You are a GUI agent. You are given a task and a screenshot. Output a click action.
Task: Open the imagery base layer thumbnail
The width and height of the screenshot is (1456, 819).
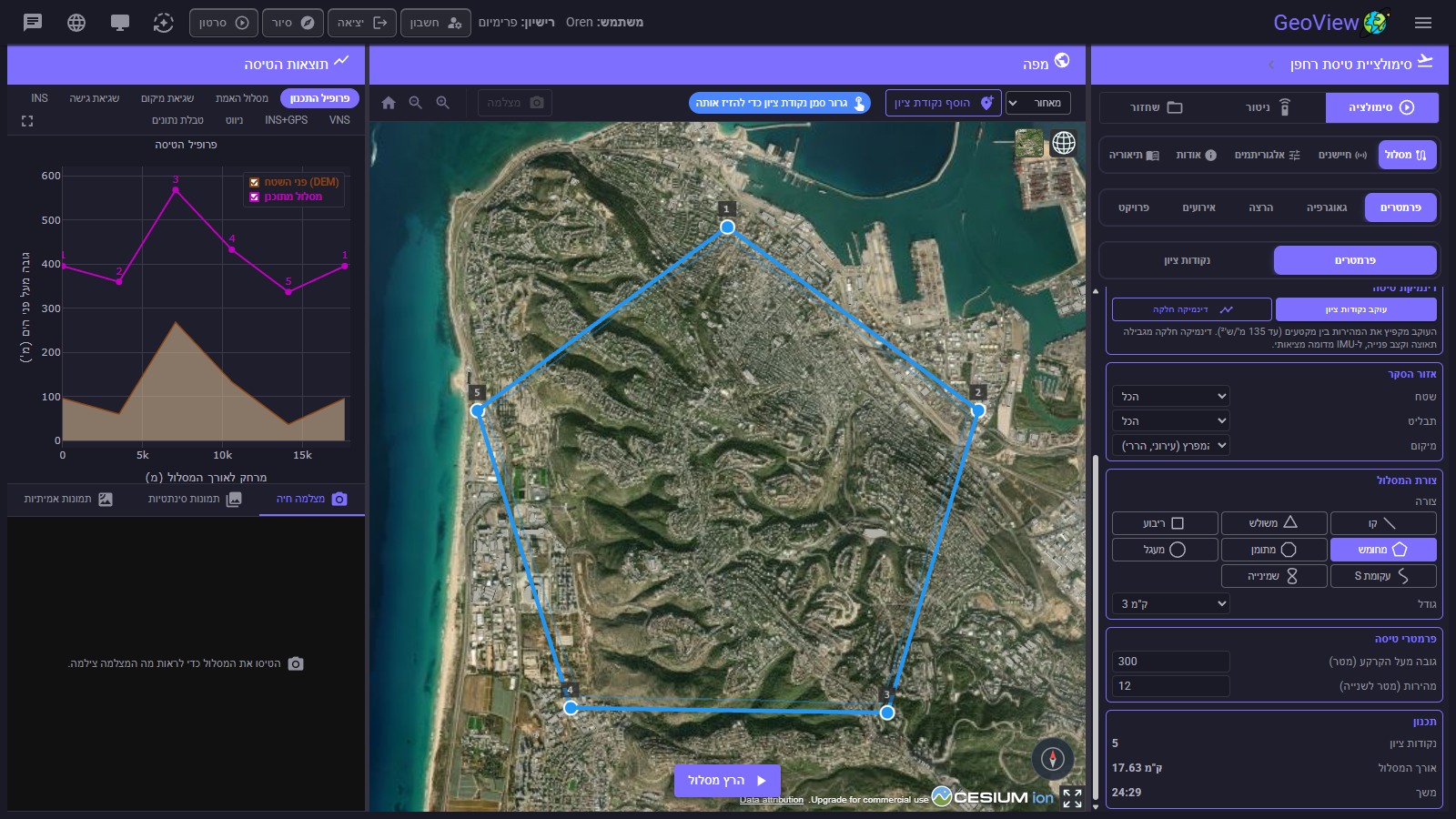[x=1029, y=143]
